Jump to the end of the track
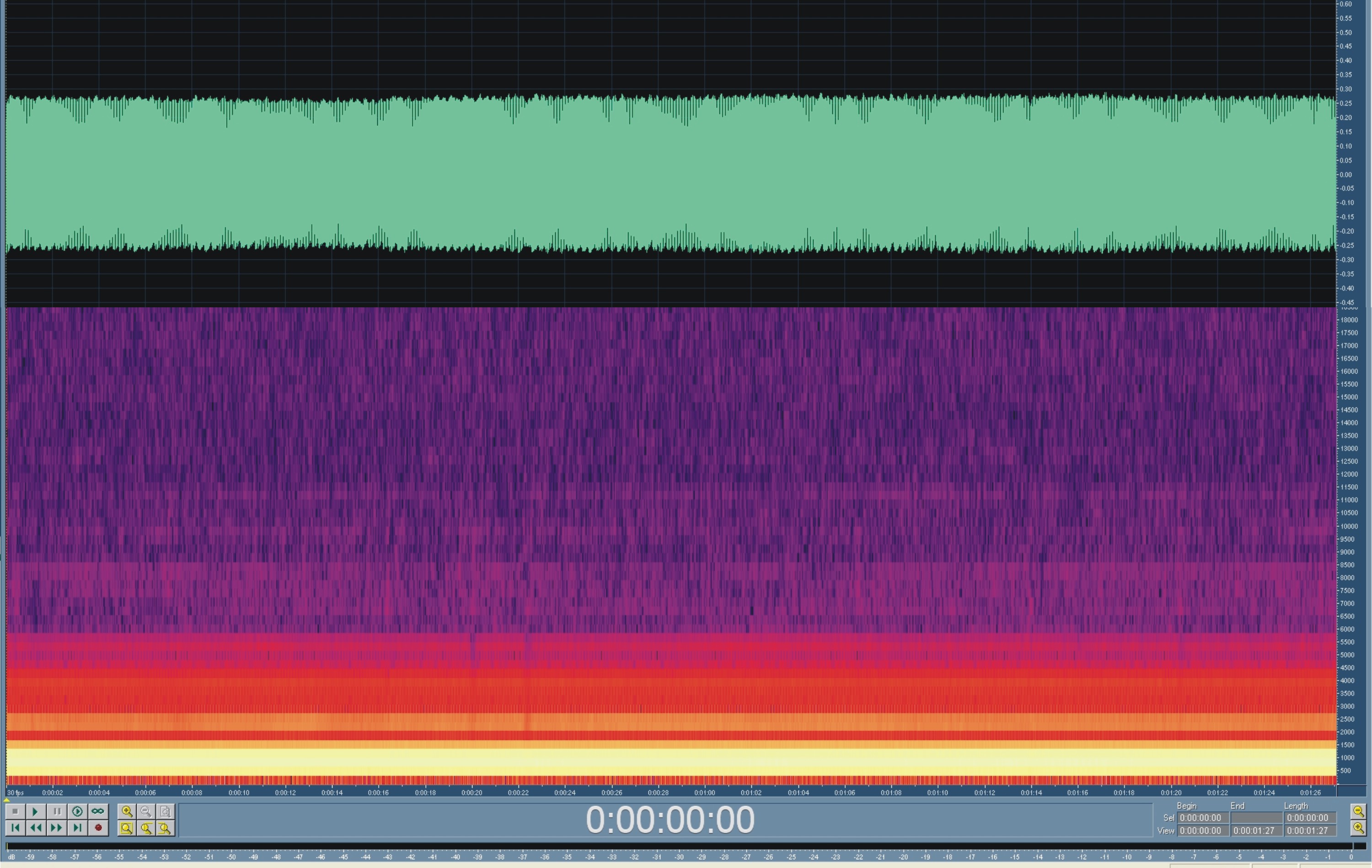This screenshot has width=1372, height=868. [x=77, y=828]
